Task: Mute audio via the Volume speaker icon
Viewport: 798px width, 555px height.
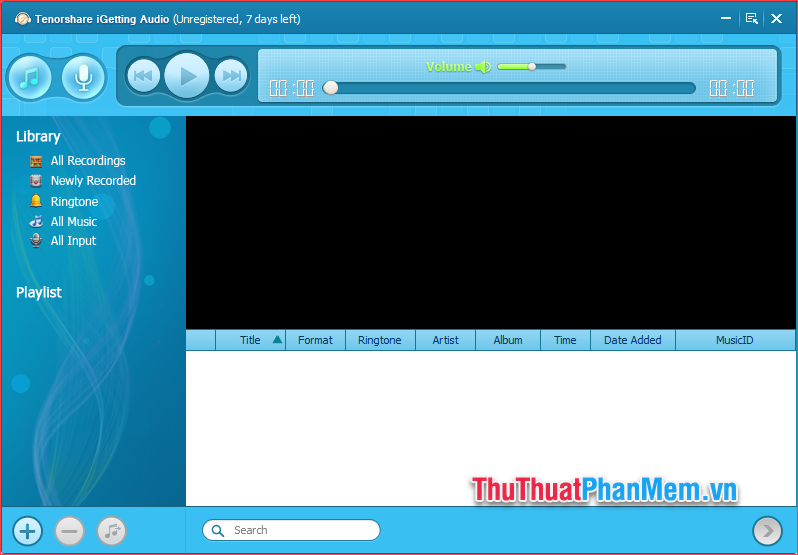Action: point(482,67)
